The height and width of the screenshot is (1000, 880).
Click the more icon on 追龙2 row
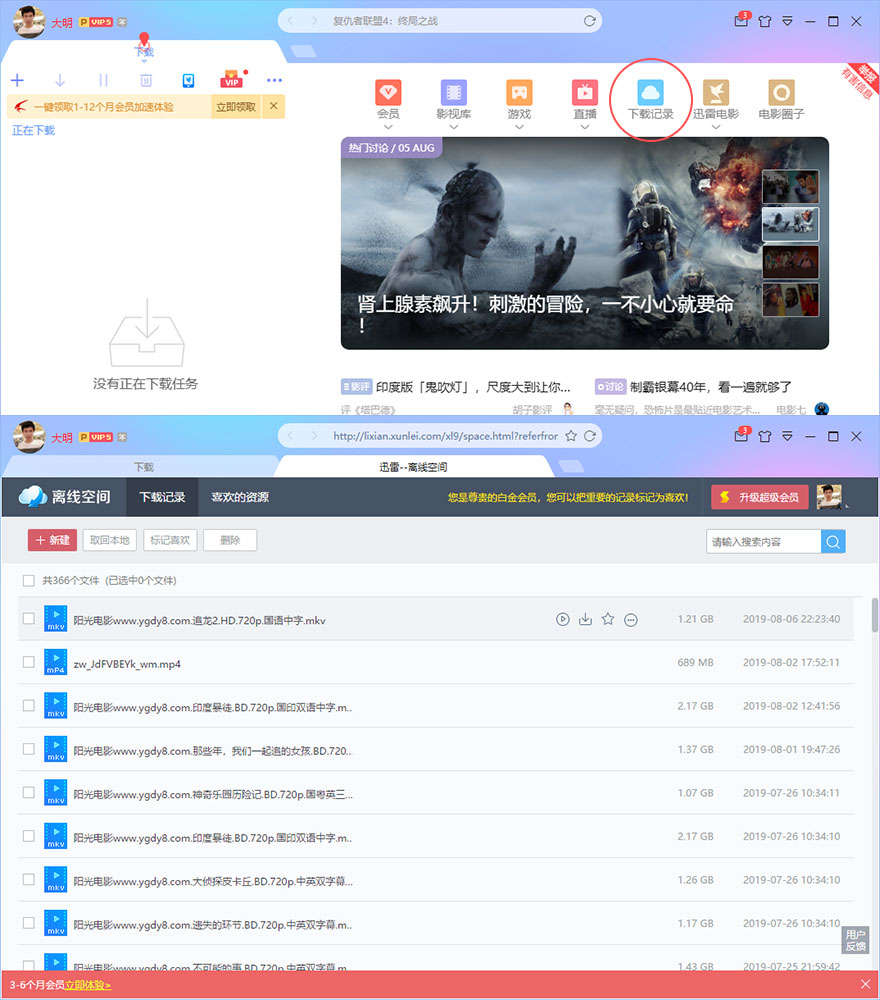tap(631, 619)
